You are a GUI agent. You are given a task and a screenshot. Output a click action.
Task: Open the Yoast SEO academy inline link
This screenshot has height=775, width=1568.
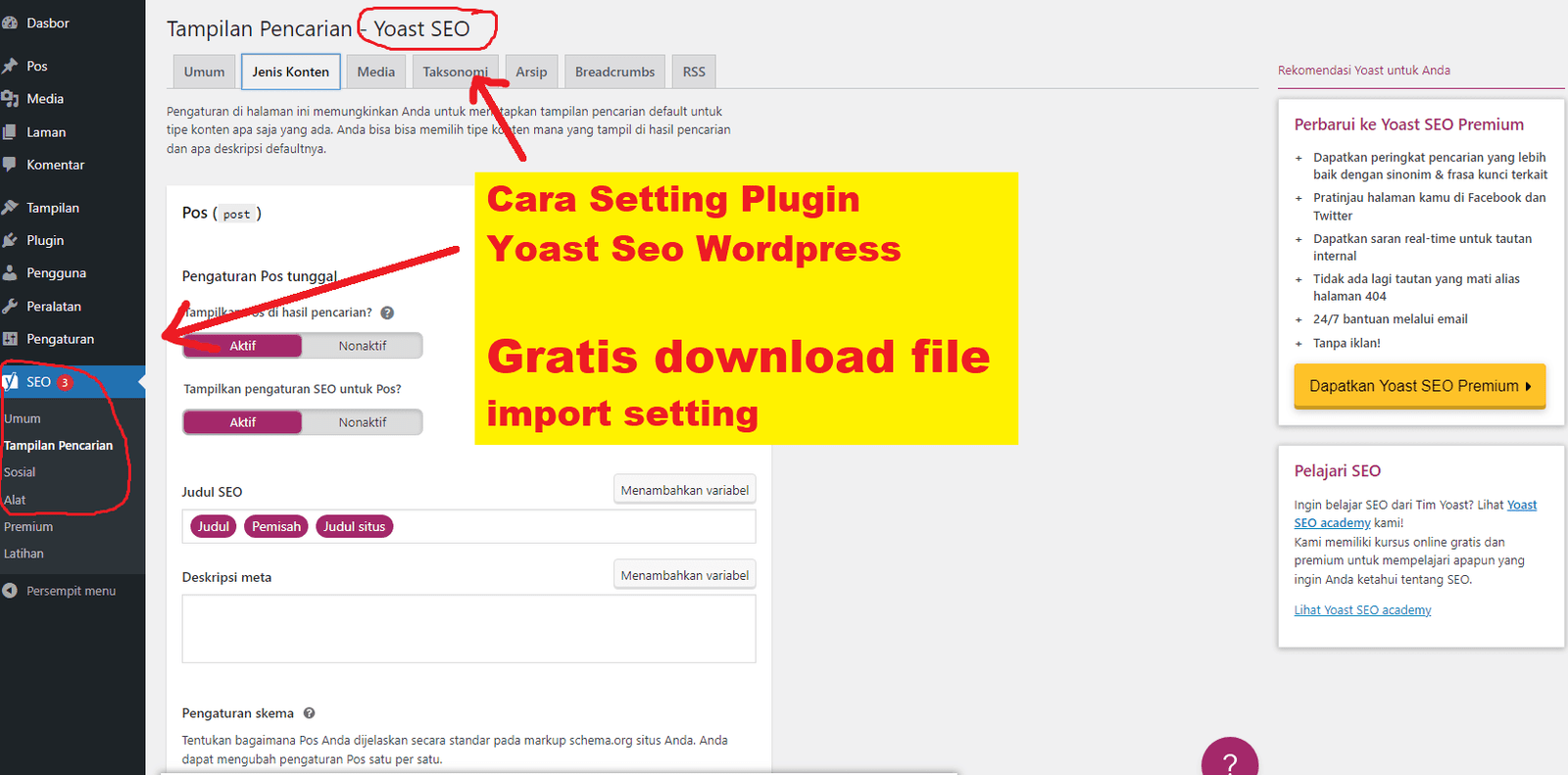tap(1415, 513)
